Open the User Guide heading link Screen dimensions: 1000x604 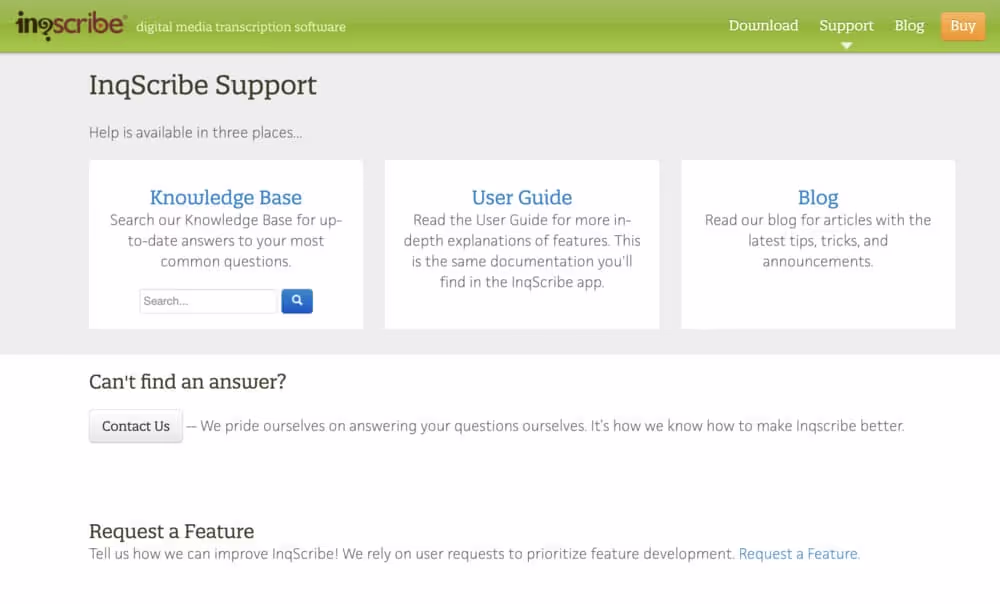[x=522, y=197]
